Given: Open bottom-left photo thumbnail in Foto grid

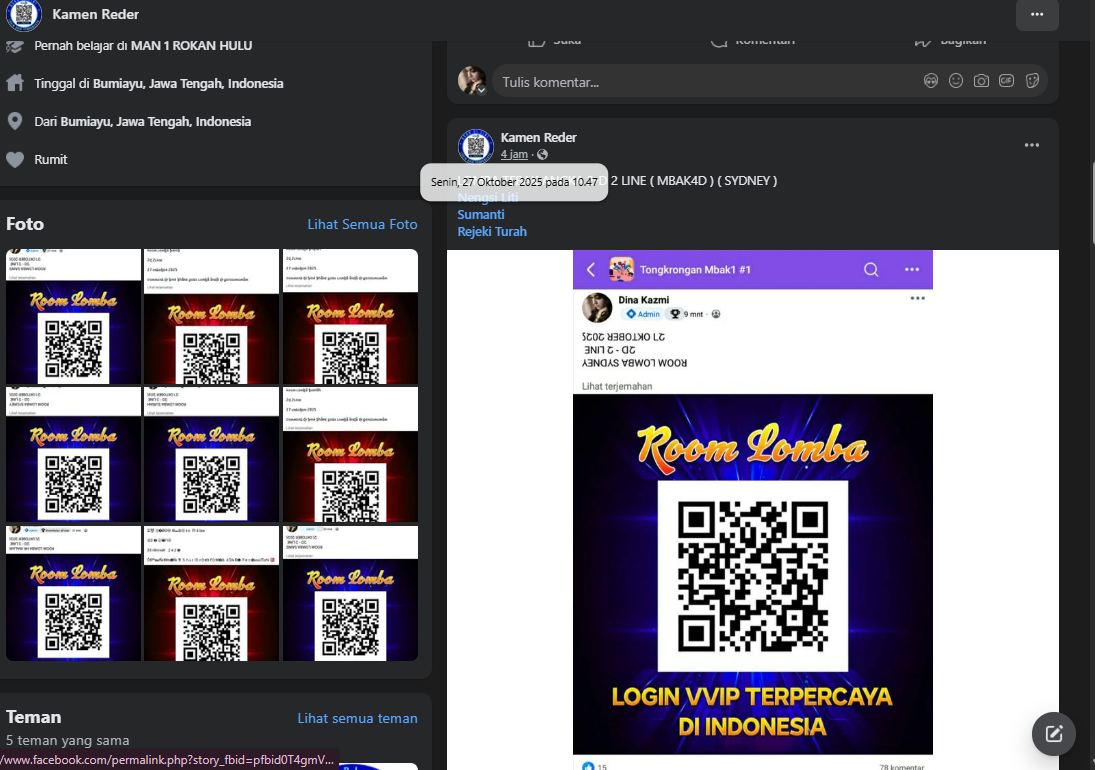Looking at the screenshot, I should (73, 593).
